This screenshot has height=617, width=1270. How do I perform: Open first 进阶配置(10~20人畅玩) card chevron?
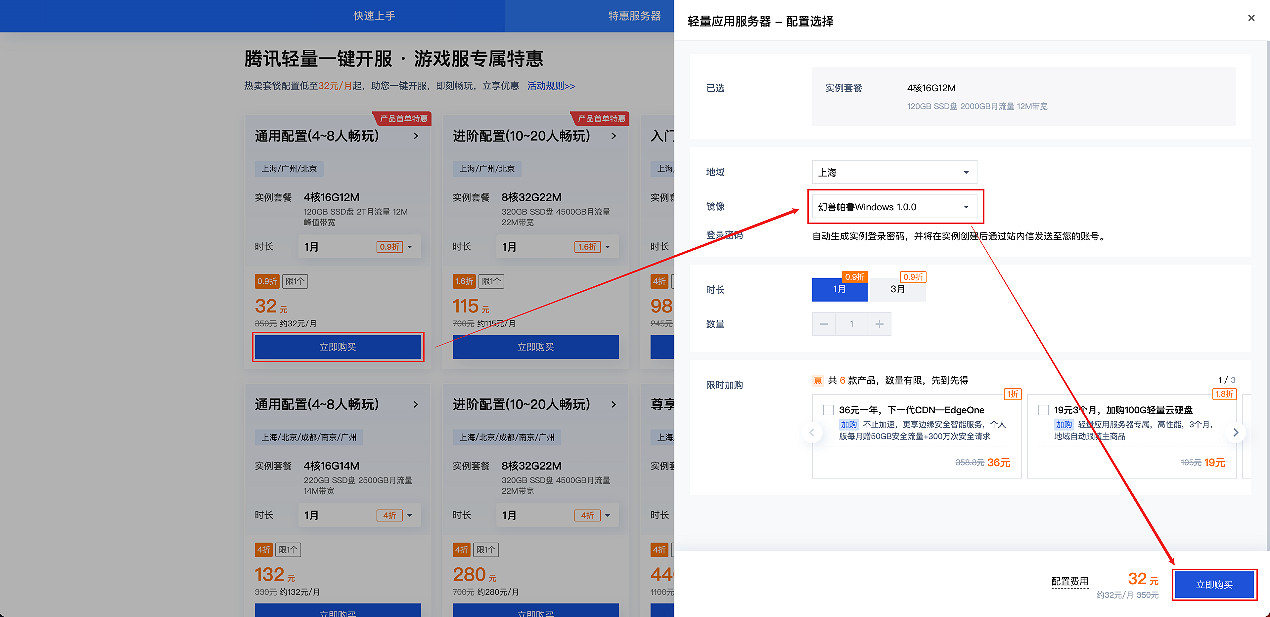614,137
